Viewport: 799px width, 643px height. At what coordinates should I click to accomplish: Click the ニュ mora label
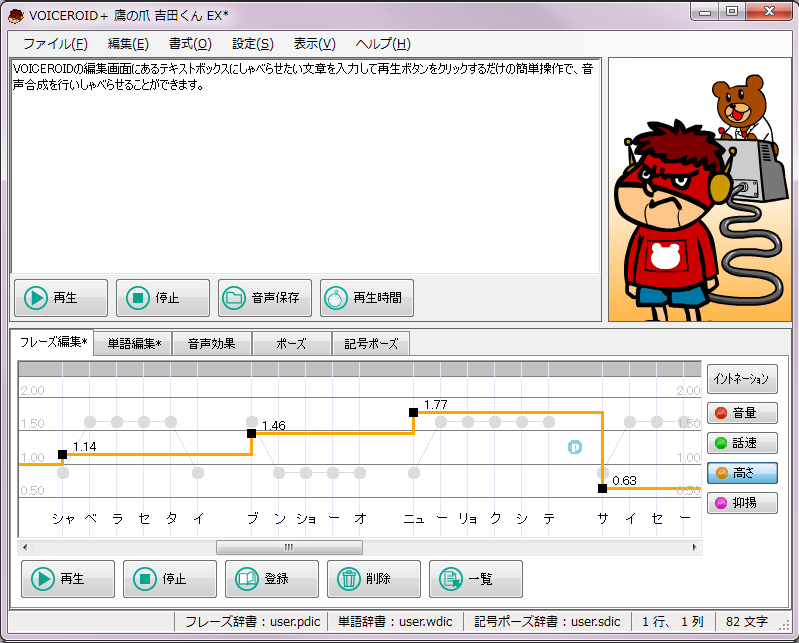(414, 519)
